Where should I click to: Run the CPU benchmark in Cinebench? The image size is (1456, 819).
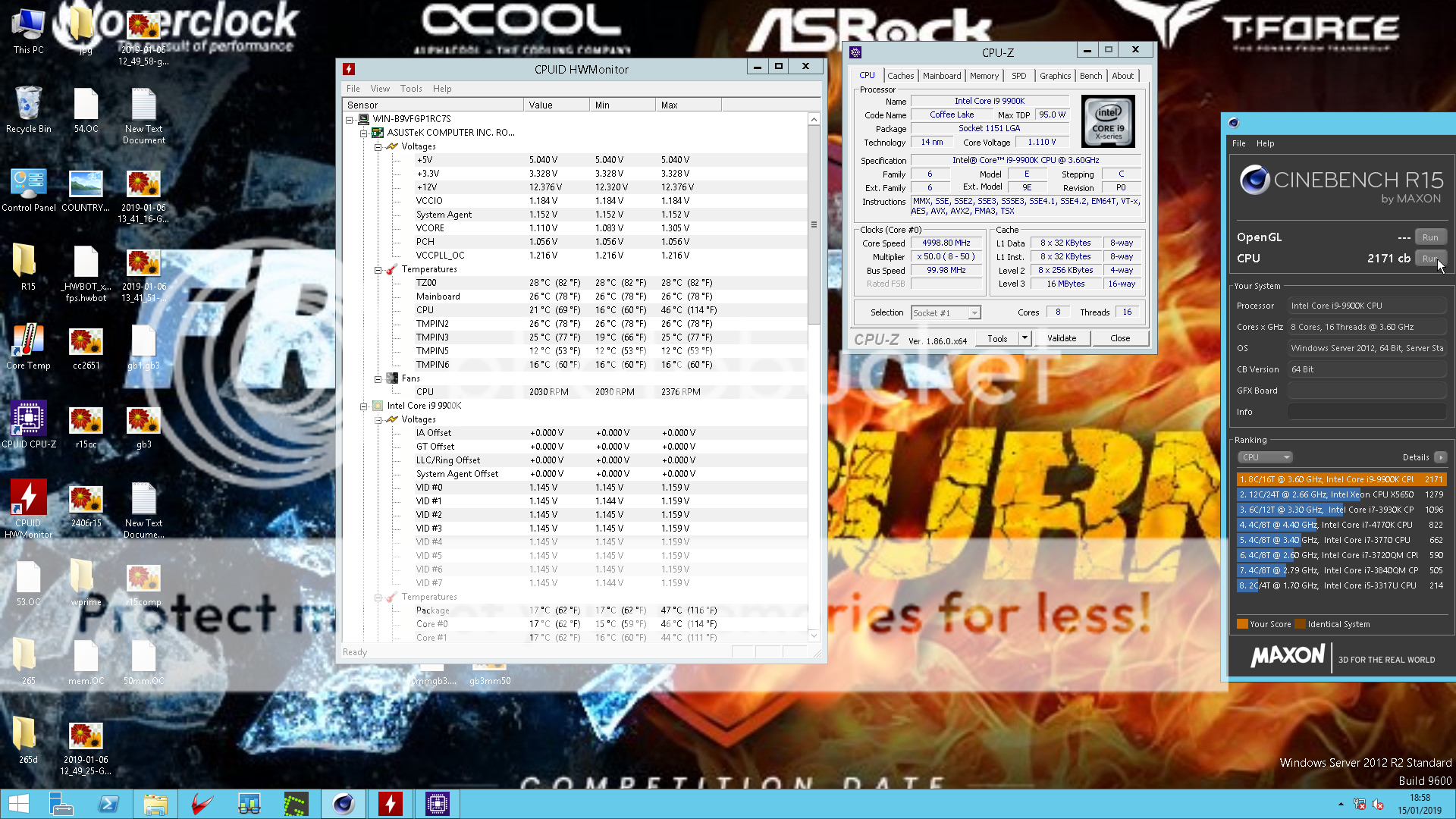coord(1430,259)
